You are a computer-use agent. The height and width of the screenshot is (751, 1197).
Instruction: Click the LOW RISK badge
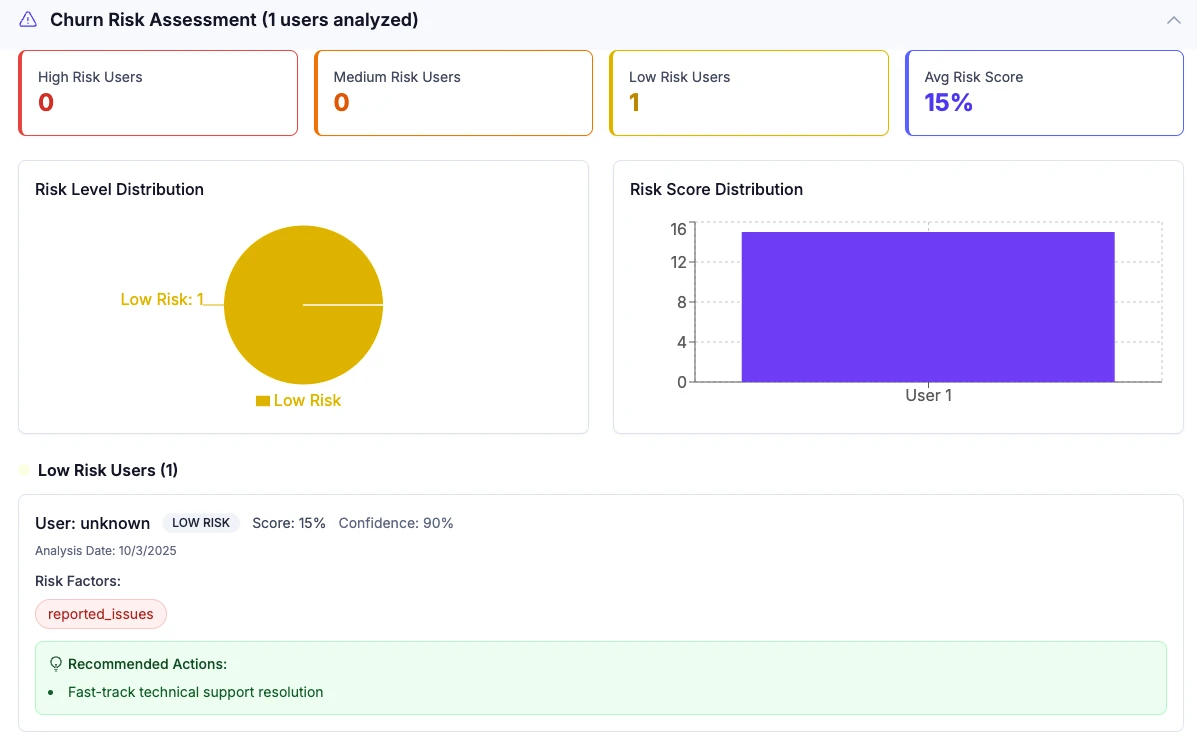[x=201, y=523]
